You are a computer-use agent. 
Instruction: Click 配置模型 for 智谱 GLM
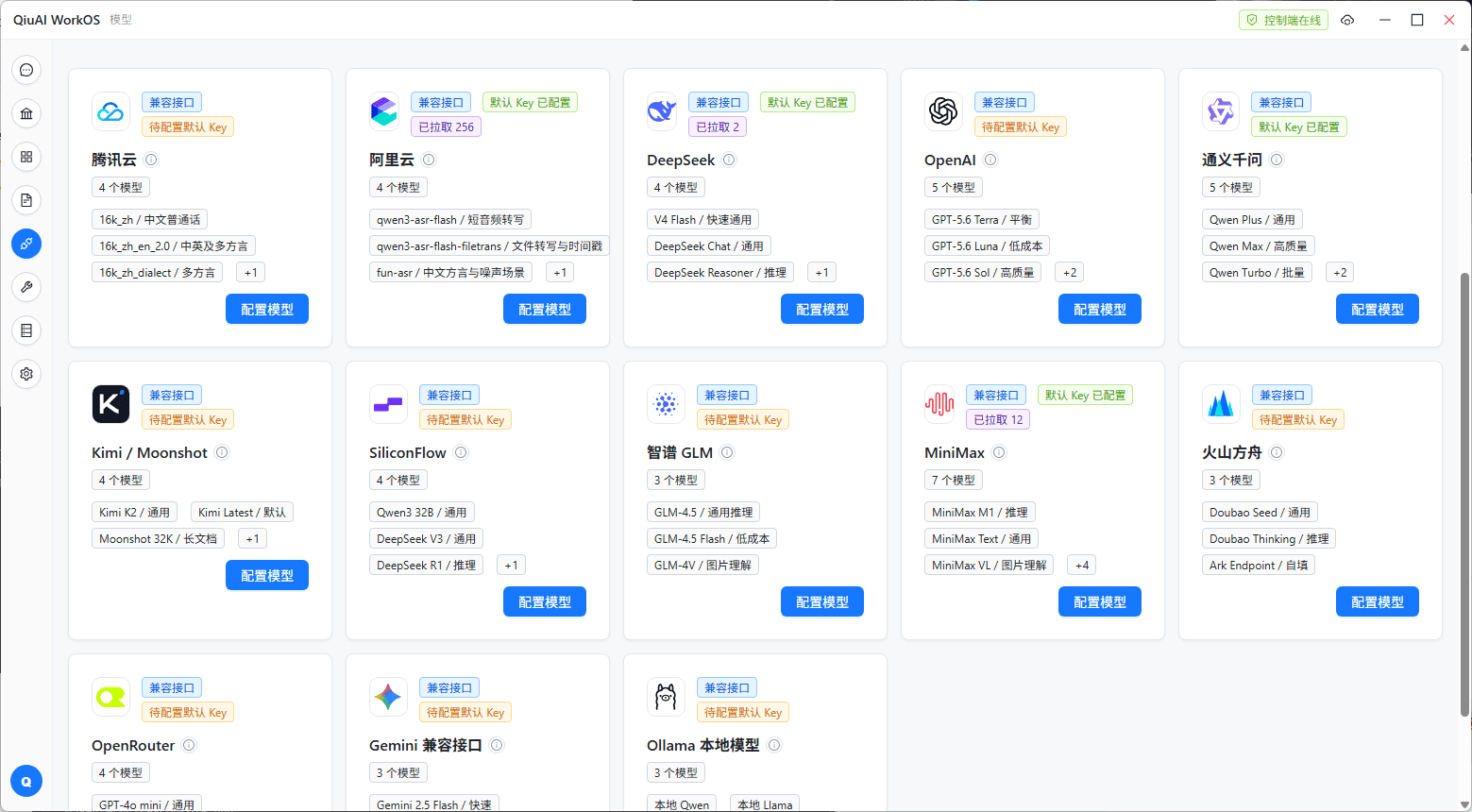coord(822,601)
